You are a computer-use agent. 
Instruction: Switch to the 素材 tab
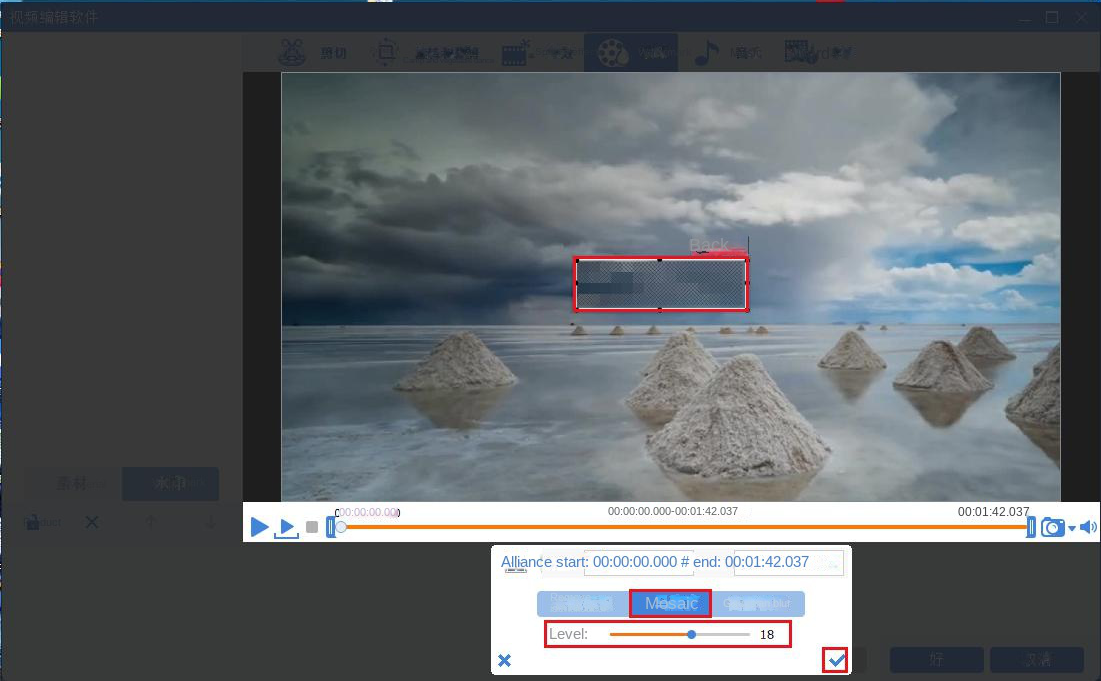click(x=68, y=484)
